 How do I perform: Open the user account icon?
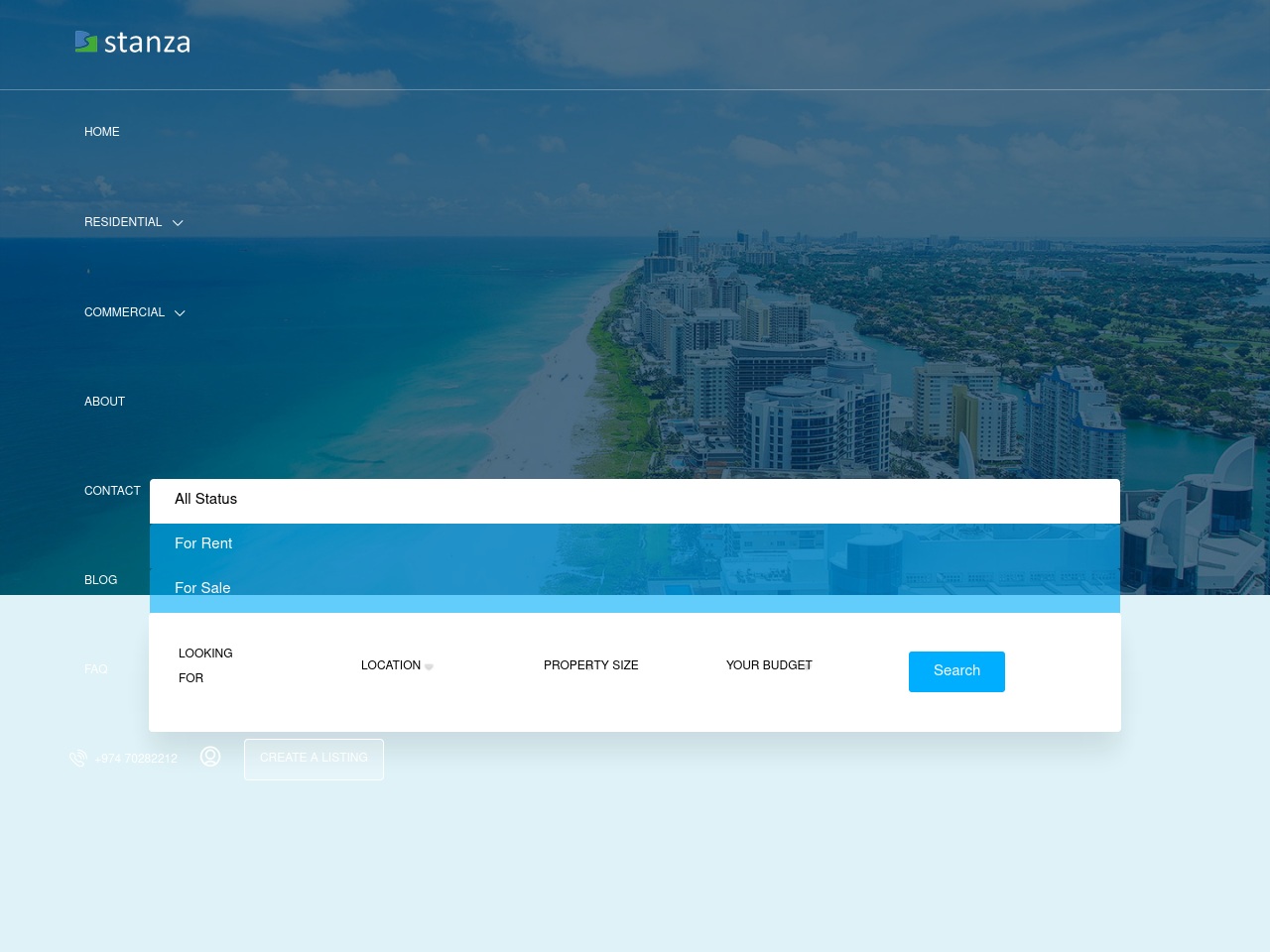click(x=210, y=757)
